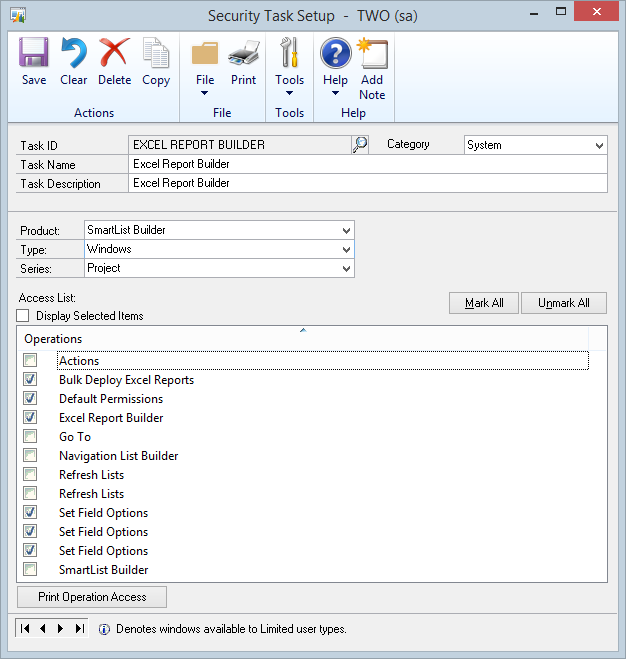This screenshot has height=659, width=626.
Task: Click the Save floppy disk icon
Action: pos(34,53)
